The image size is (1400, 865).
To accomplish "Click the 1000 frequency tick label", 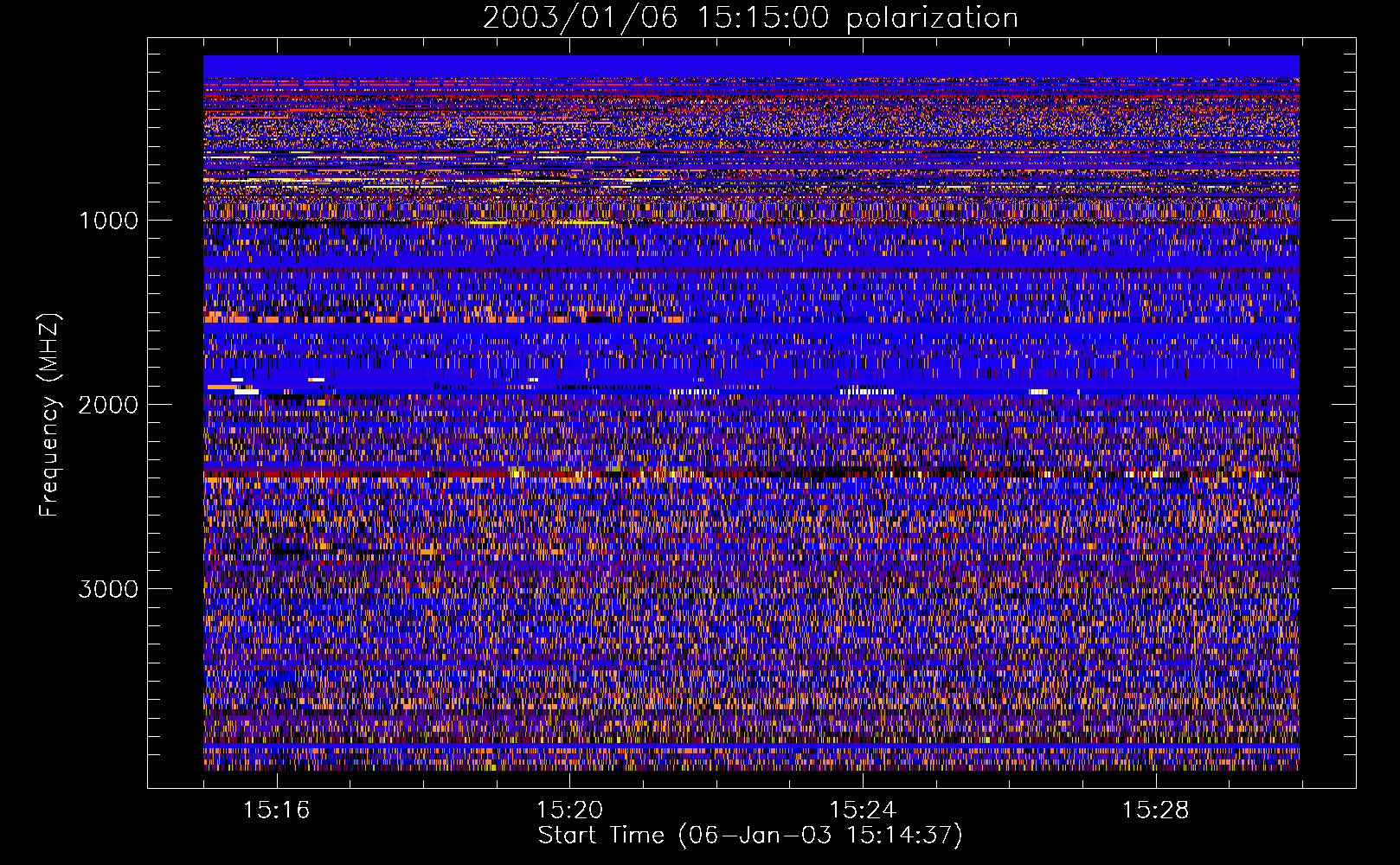I will coord(108,221).
